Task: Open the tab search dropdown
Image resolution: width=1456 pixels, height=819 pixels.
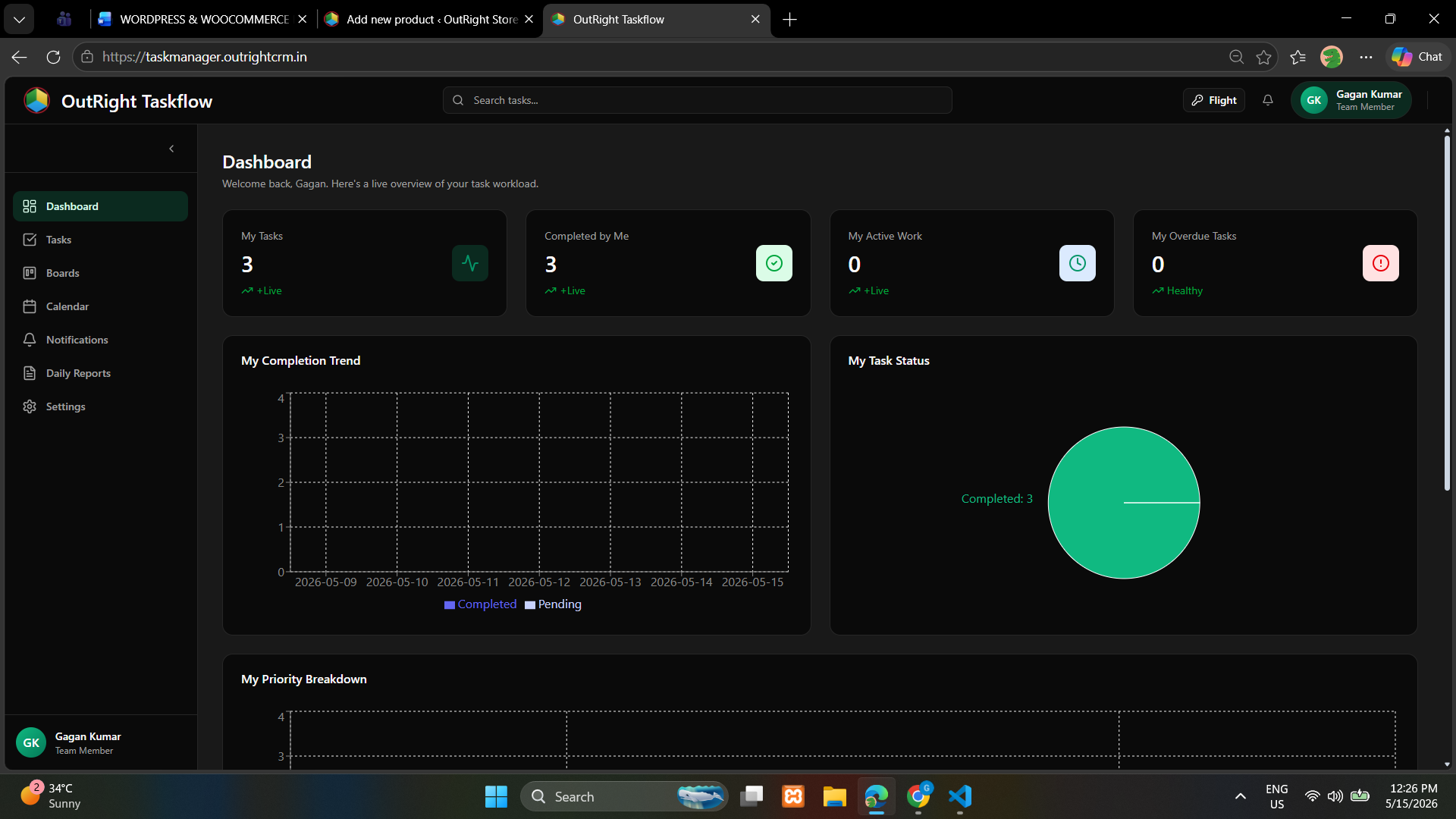Action: pos(19,19)
